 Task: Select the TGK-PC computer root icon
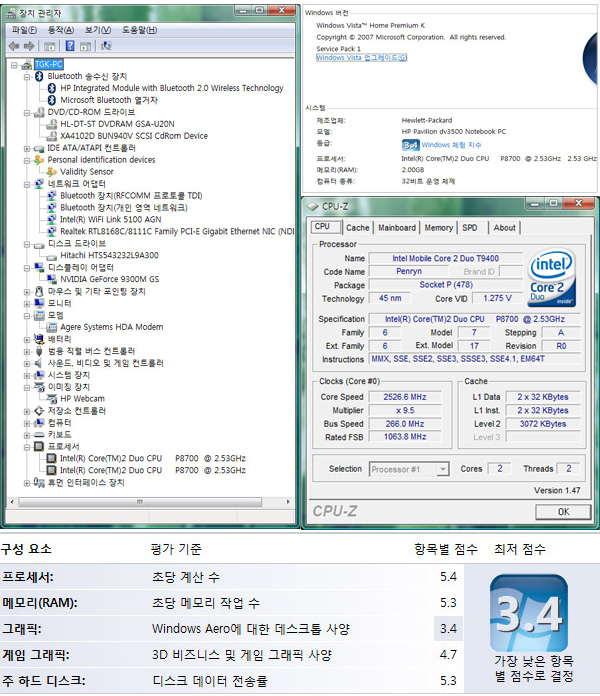[x=27, y=64]
